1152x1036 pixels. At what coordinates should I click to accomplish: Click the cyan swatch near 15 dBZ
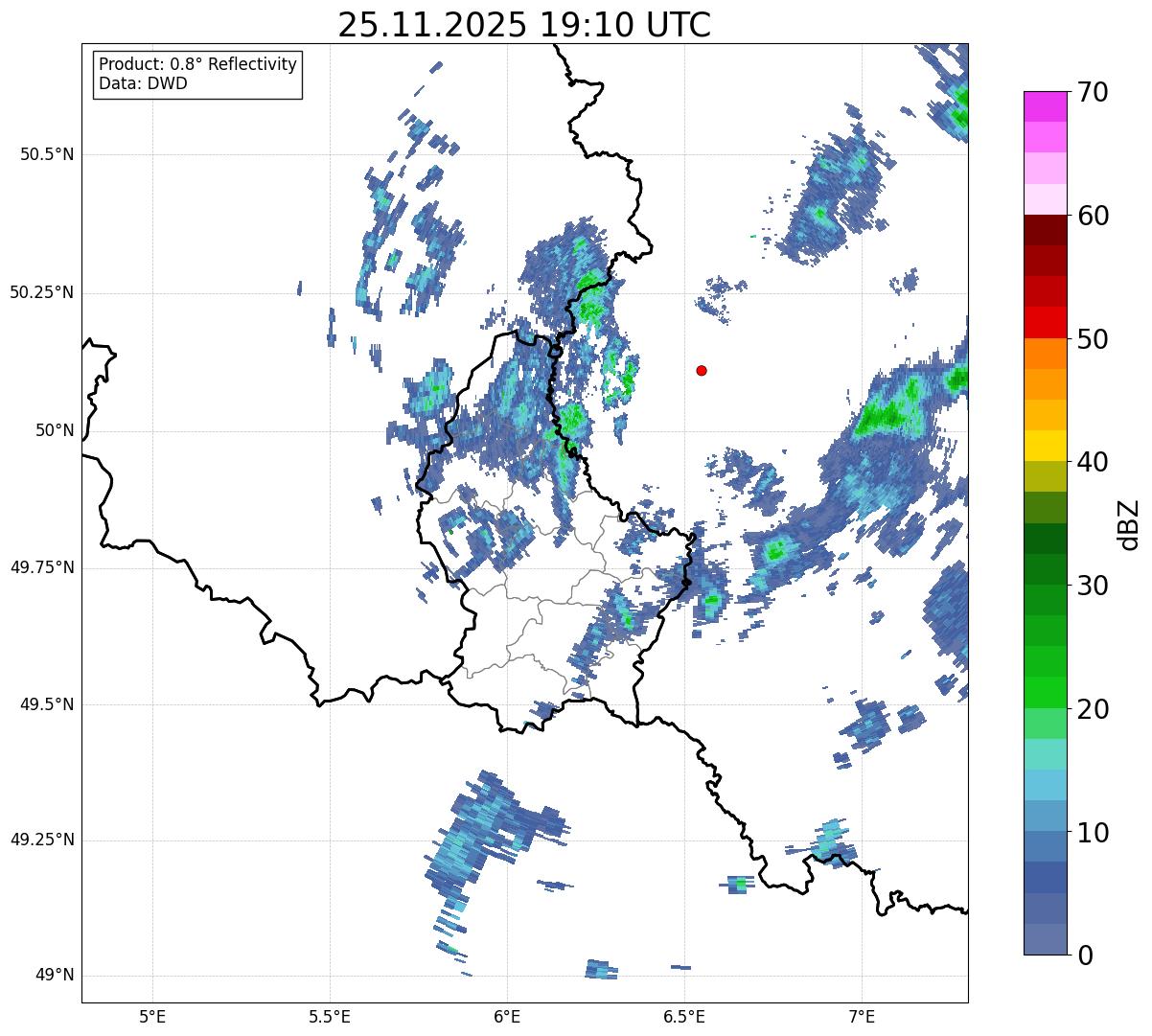click(1046, 785)
